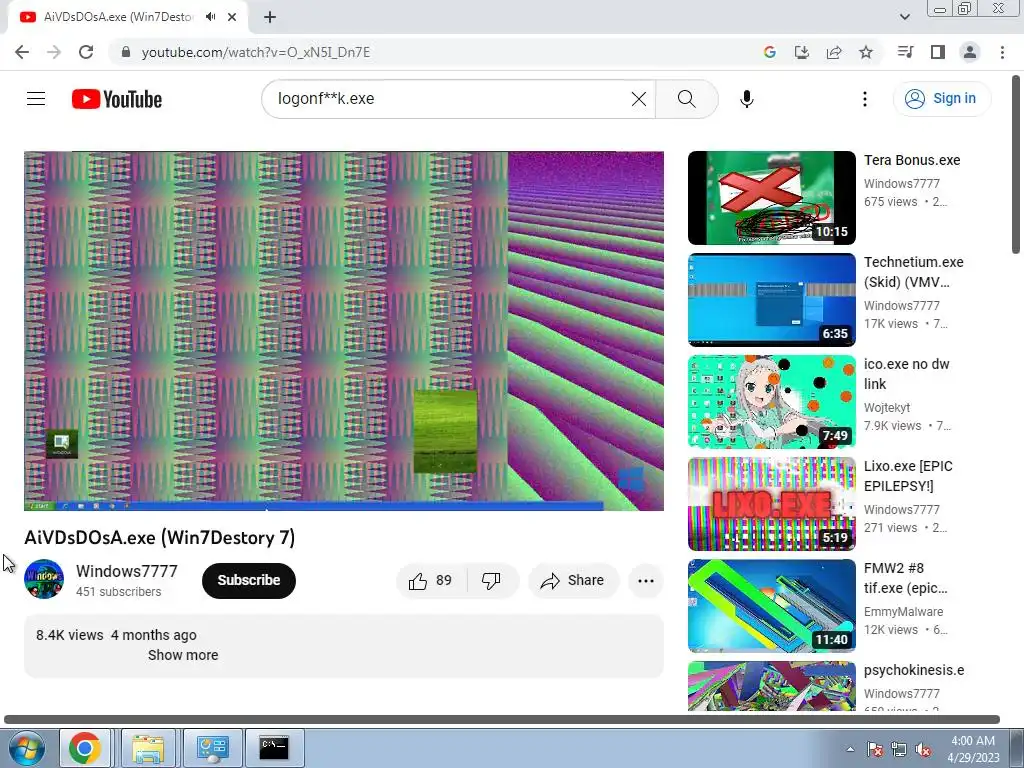The width and height of the screenshot is (1024, 768).
Task: Select the AiVDsDOsA.exe YouTube tab
Action: 128,17
